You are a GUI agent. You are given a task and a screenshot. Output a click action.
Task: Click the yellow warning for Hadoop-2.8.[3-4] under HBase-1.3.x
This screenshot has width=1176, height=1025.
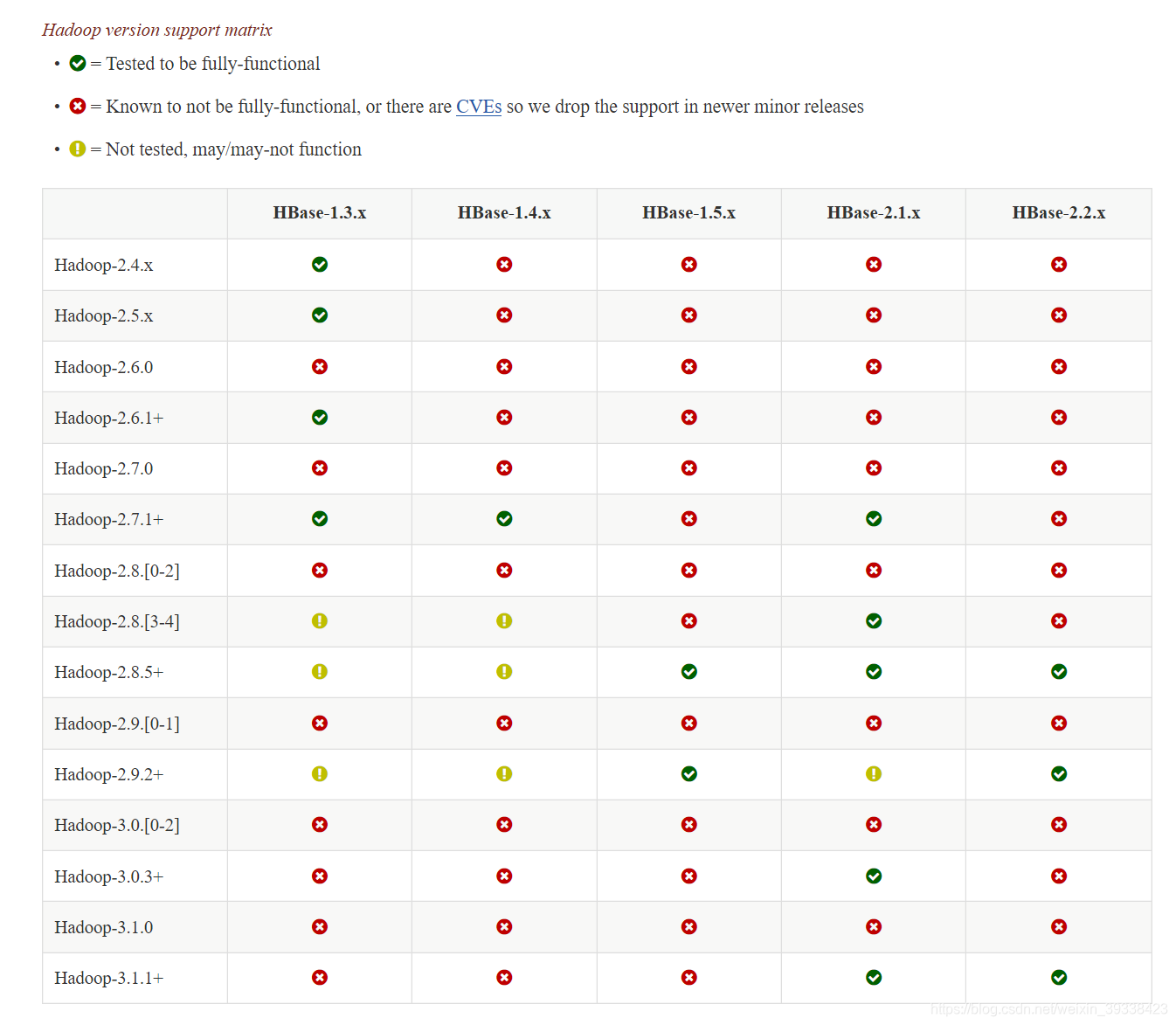[x=320, y=620]
